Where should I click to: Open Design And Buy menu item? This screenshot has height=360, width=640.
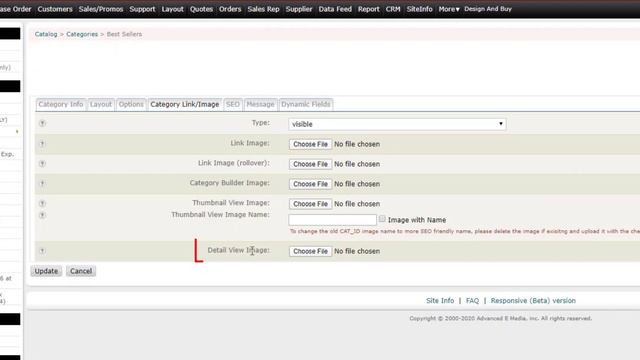[488, 9]
